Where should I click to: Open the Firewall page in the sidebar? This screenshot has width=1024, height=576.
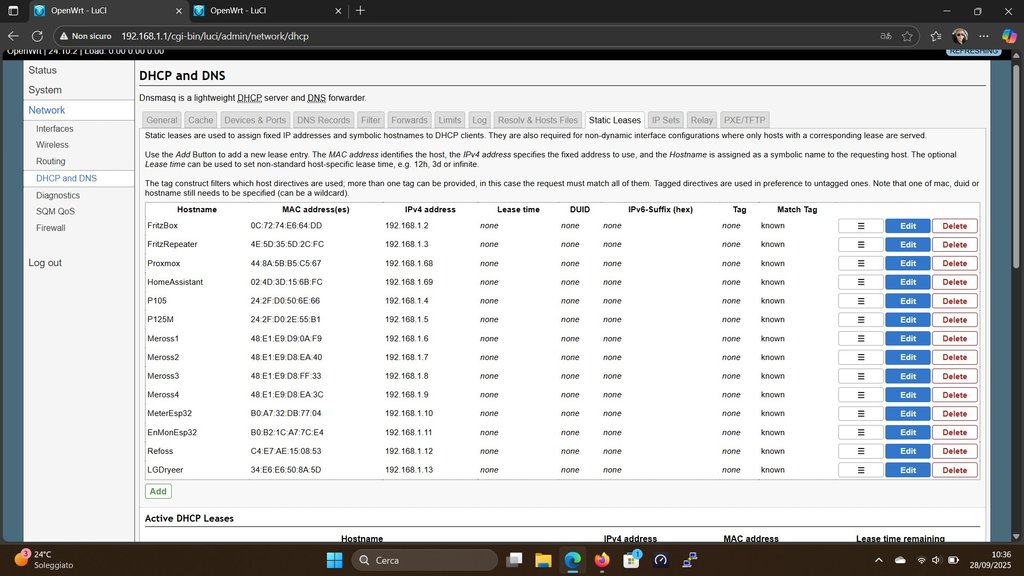tap(50, 228)
